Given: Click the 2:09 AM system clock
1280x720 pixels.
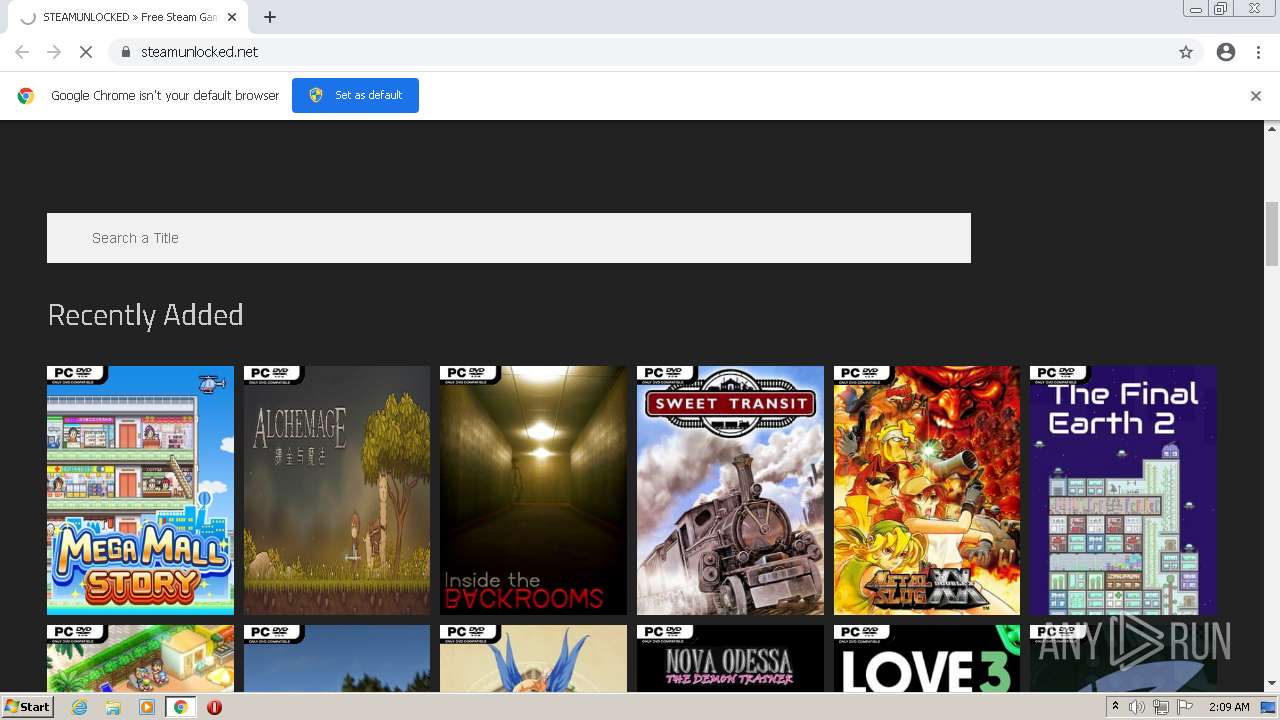Looking at the screenshot, I should coord(1229,707).
